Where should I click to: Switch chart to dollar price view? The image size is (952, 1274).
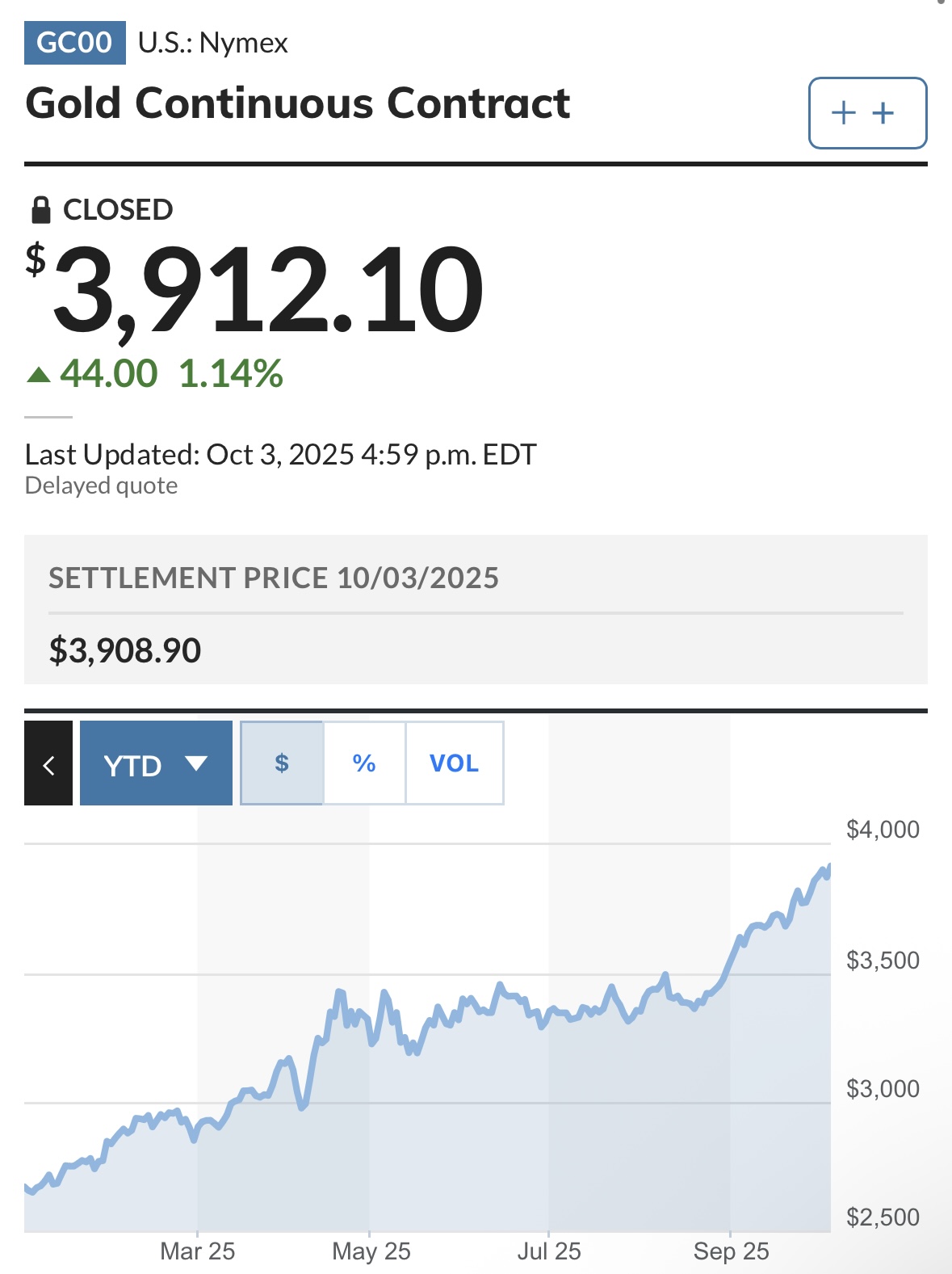click(282, 763)
